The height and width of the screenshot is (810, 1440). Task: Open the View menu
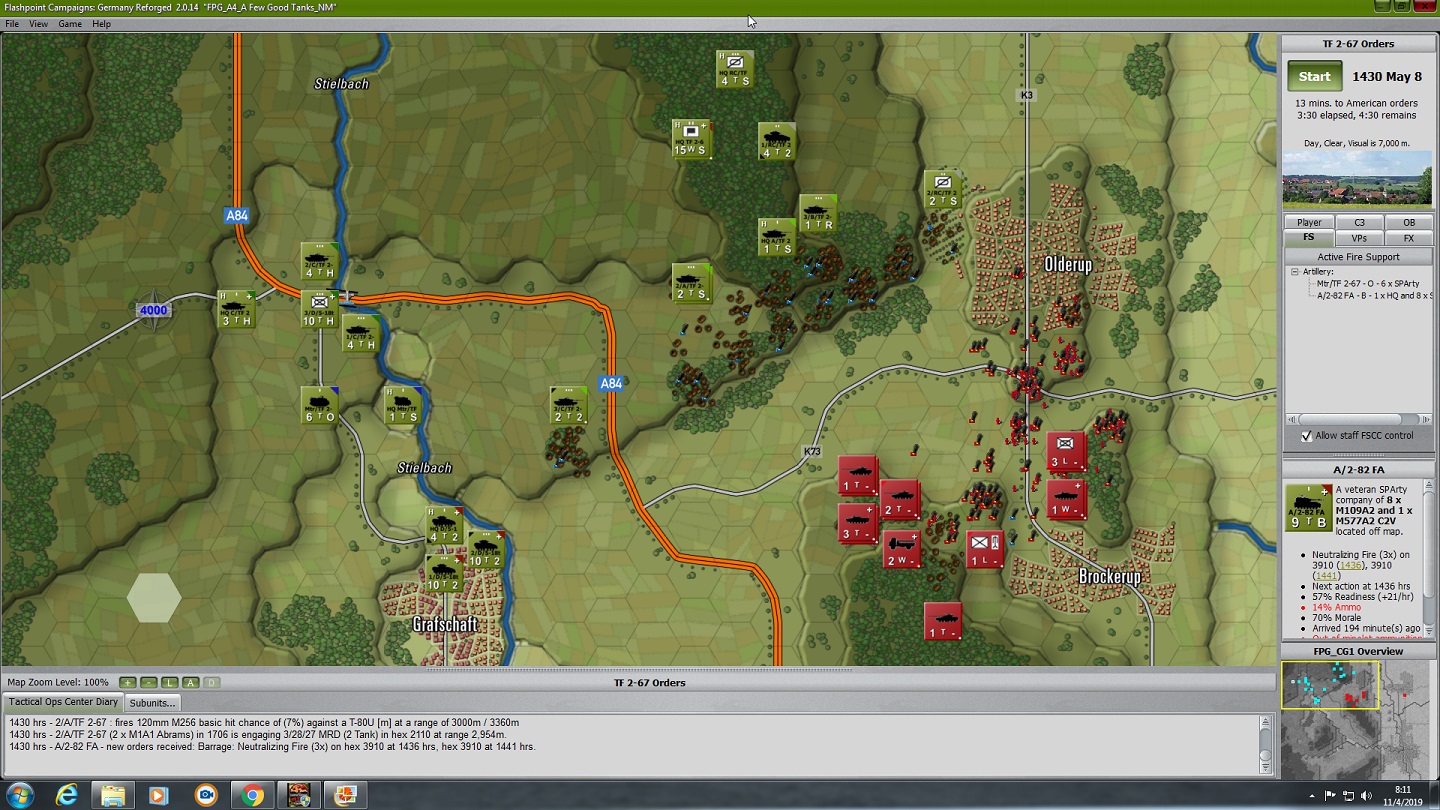[38, 24]
